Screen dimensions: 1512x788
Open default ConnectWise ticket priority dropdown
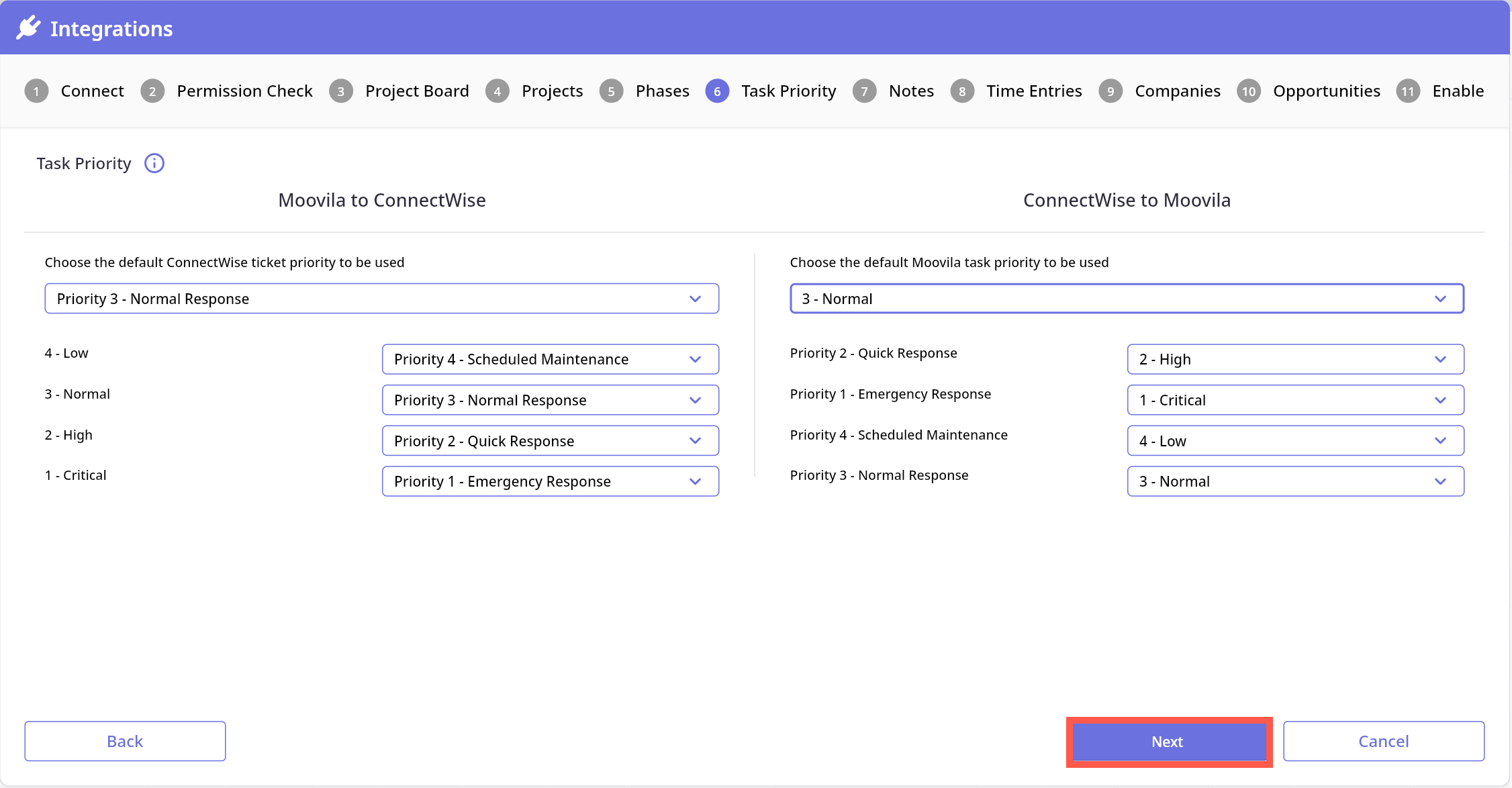[381, 299]
